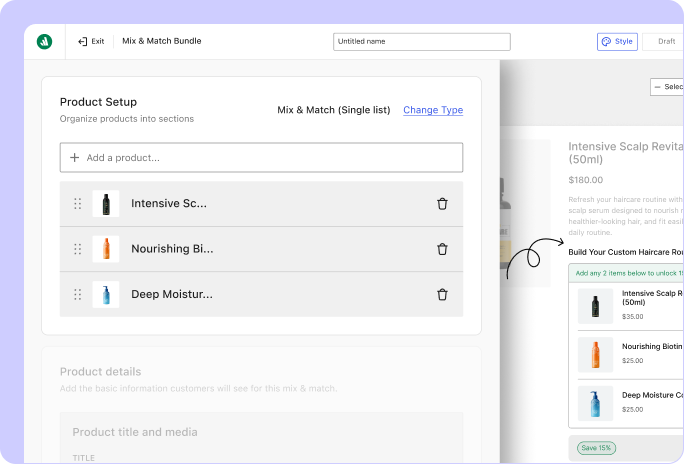Click the Nourishing Bi... product thumbnail
Viewport: 684px width, 464px height.
tap(106, 249)
